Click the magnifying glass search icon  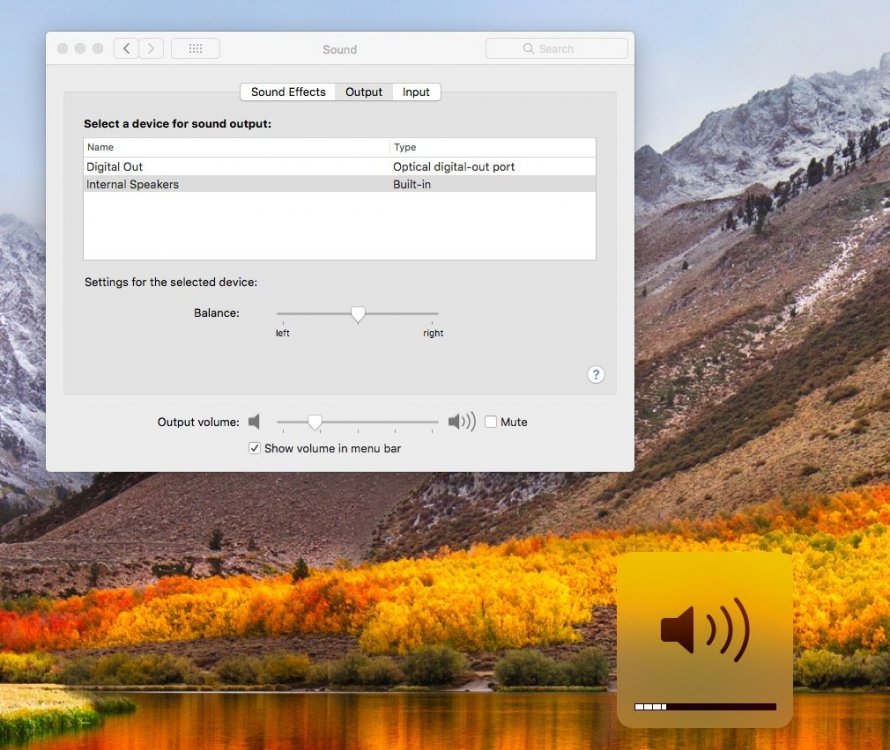pyautogui.click(x=528, y=49)
